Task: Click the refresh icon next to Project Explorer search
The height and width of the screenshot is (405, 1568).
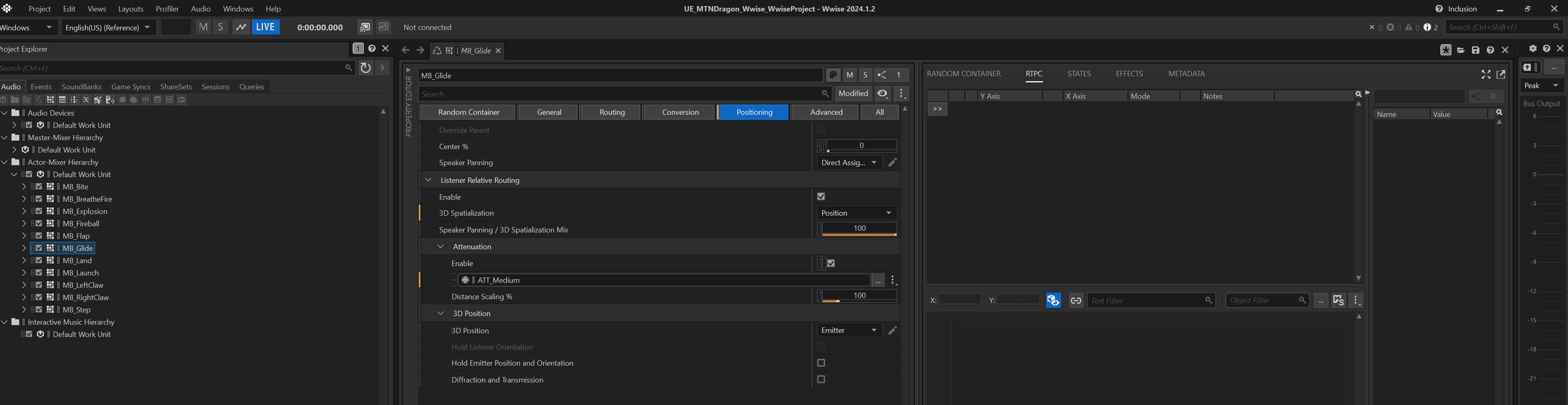Action: [x=365, y=68]
